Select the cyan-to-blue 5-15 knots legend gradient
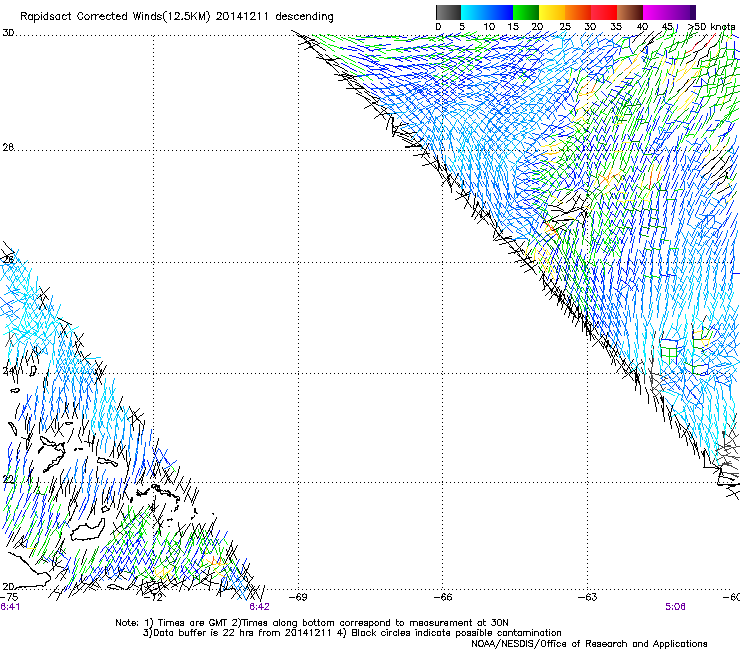740x650 pixels. (x=487, y=12)
